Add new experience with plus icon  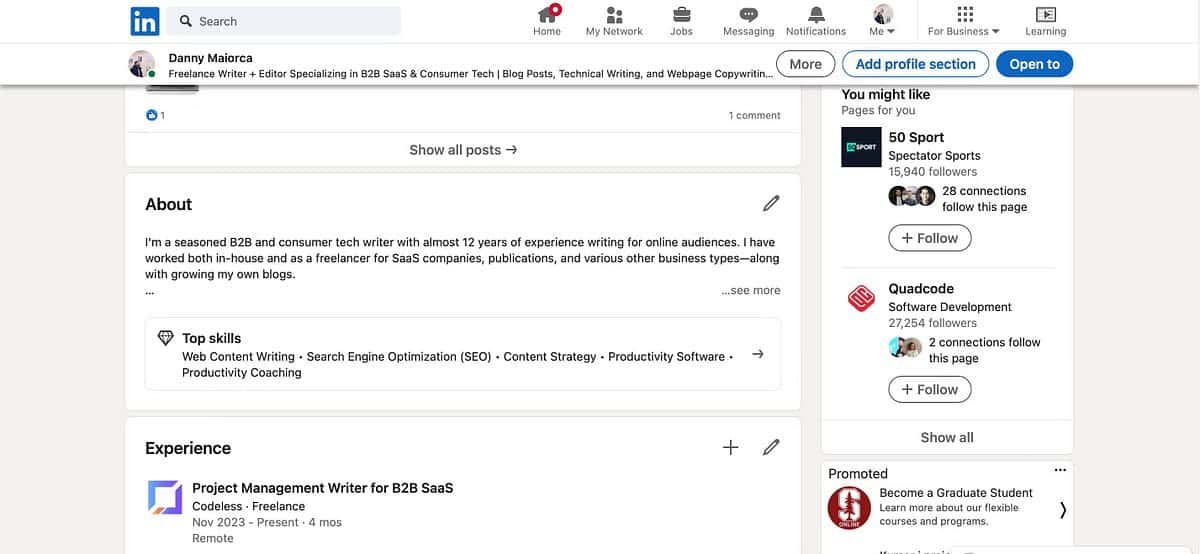point(731,448)
